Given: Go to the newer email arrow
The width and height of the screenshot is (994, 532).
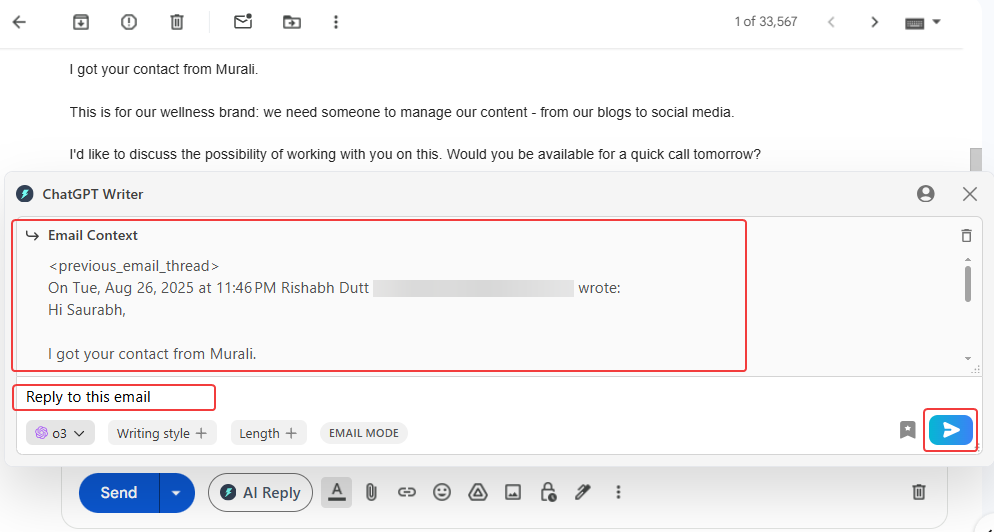Looking at the screenshot, I should [831, 22].
